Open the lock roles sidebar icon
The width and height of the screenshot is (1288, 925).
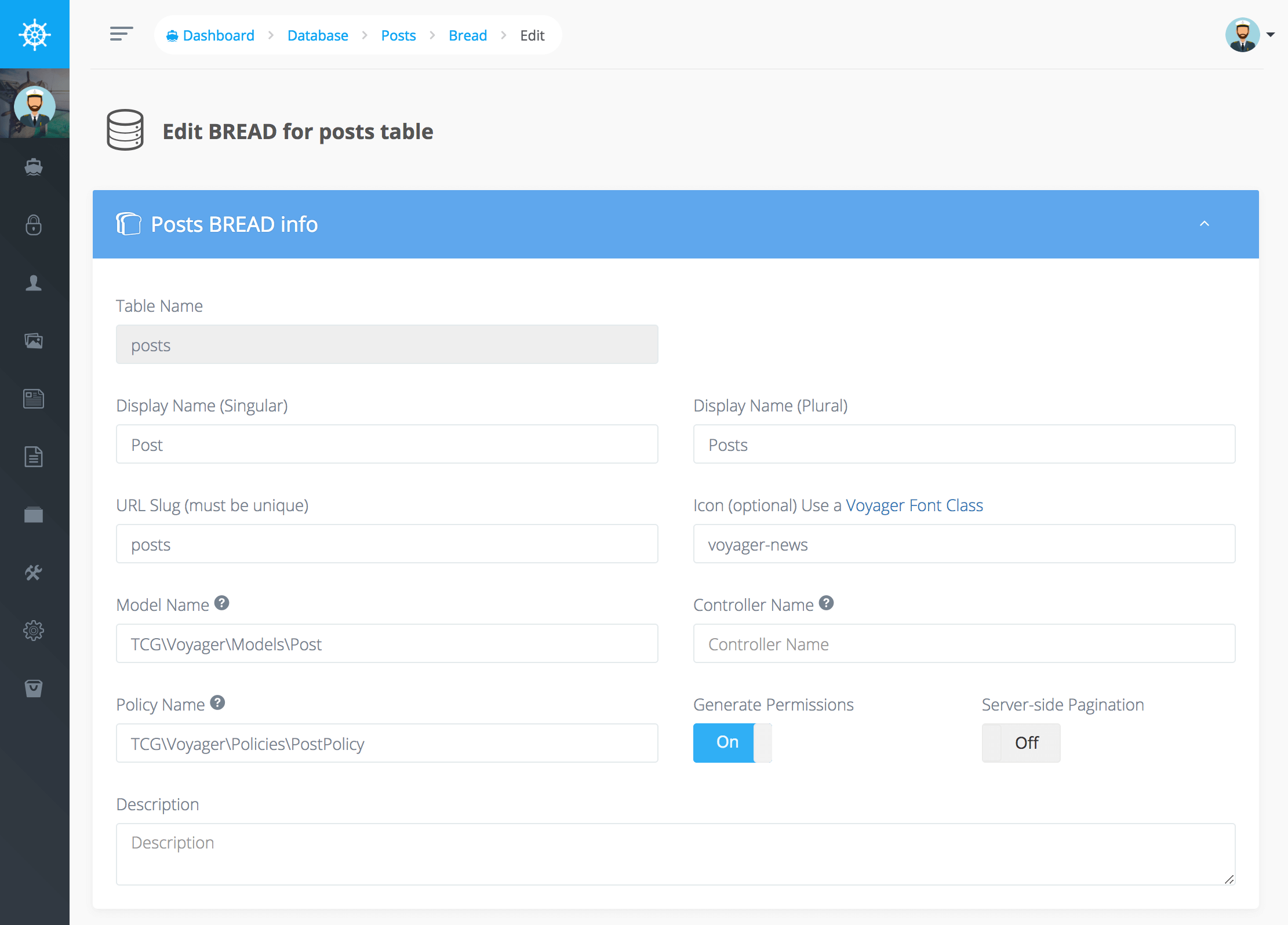34,225
